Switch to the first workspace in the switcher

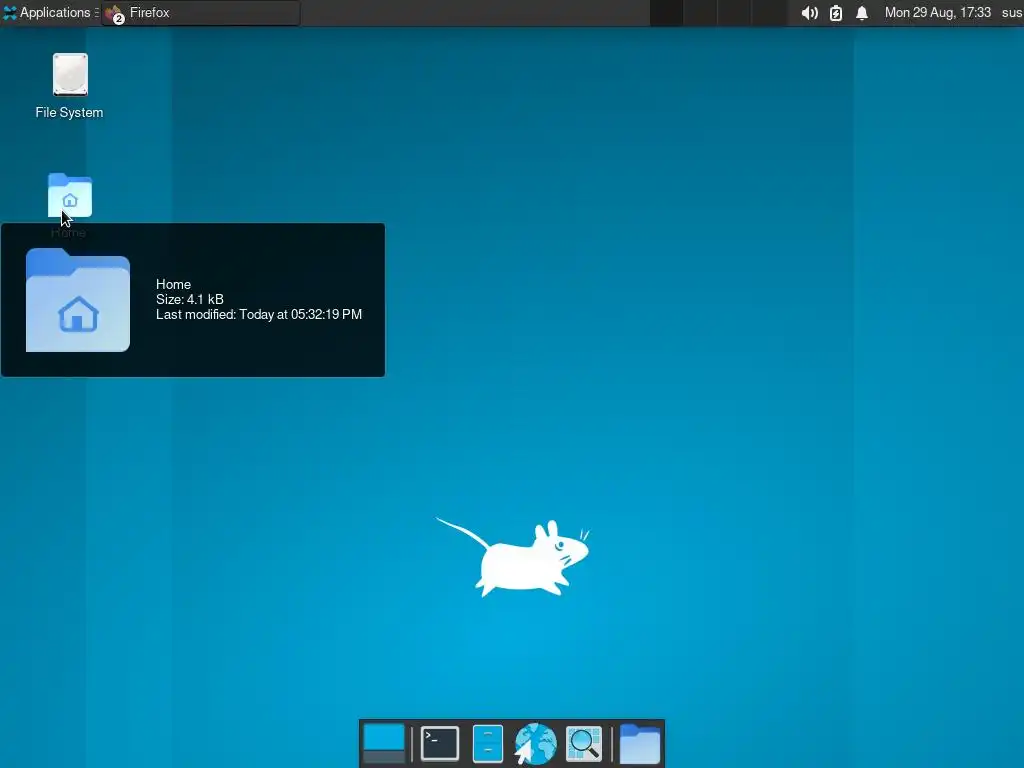[x=666, y=13]
